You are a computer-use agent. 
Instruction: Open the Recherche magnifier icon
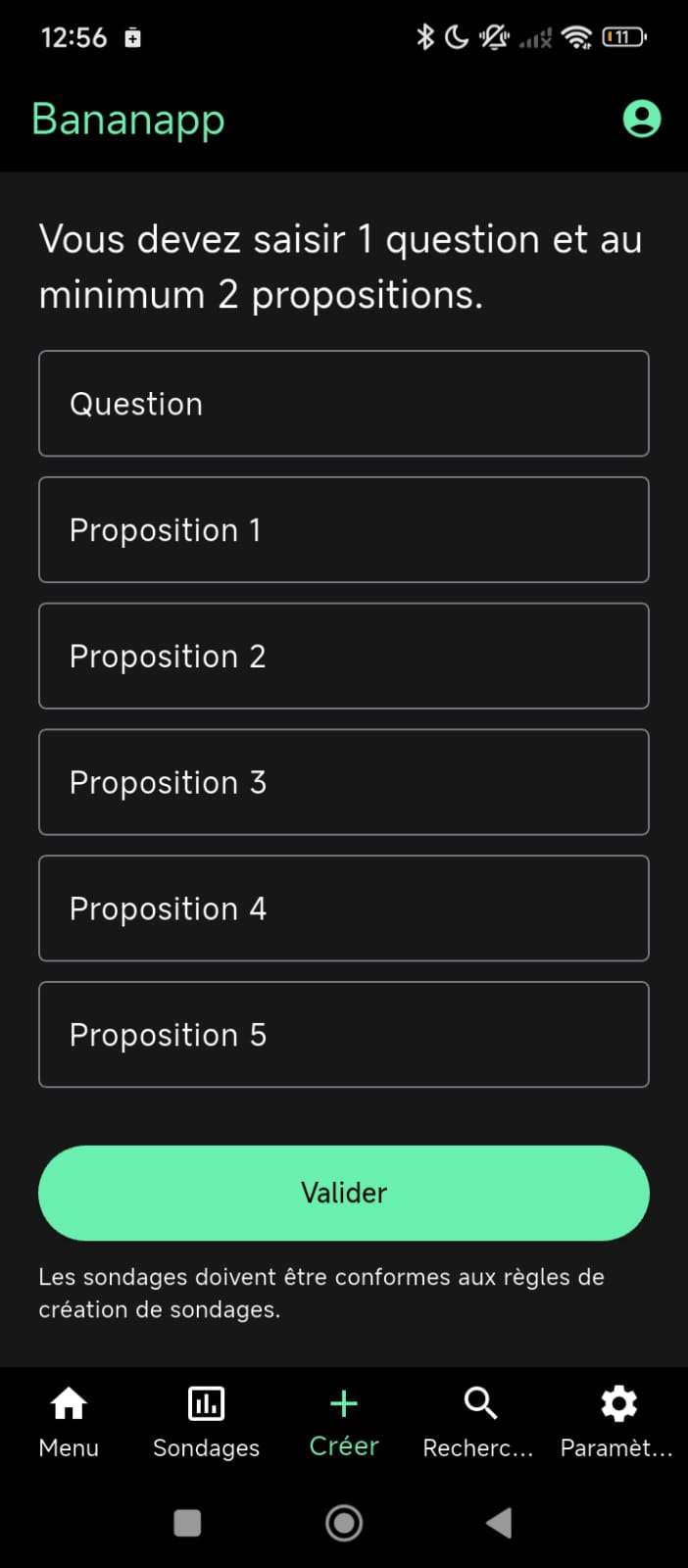tap(479, 1403)
